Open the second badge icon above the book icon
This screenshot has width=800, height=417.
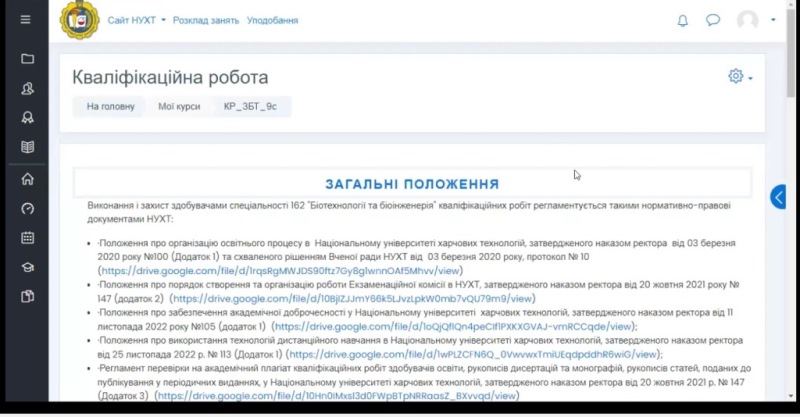pyautogui.click(x=28, y=117)
